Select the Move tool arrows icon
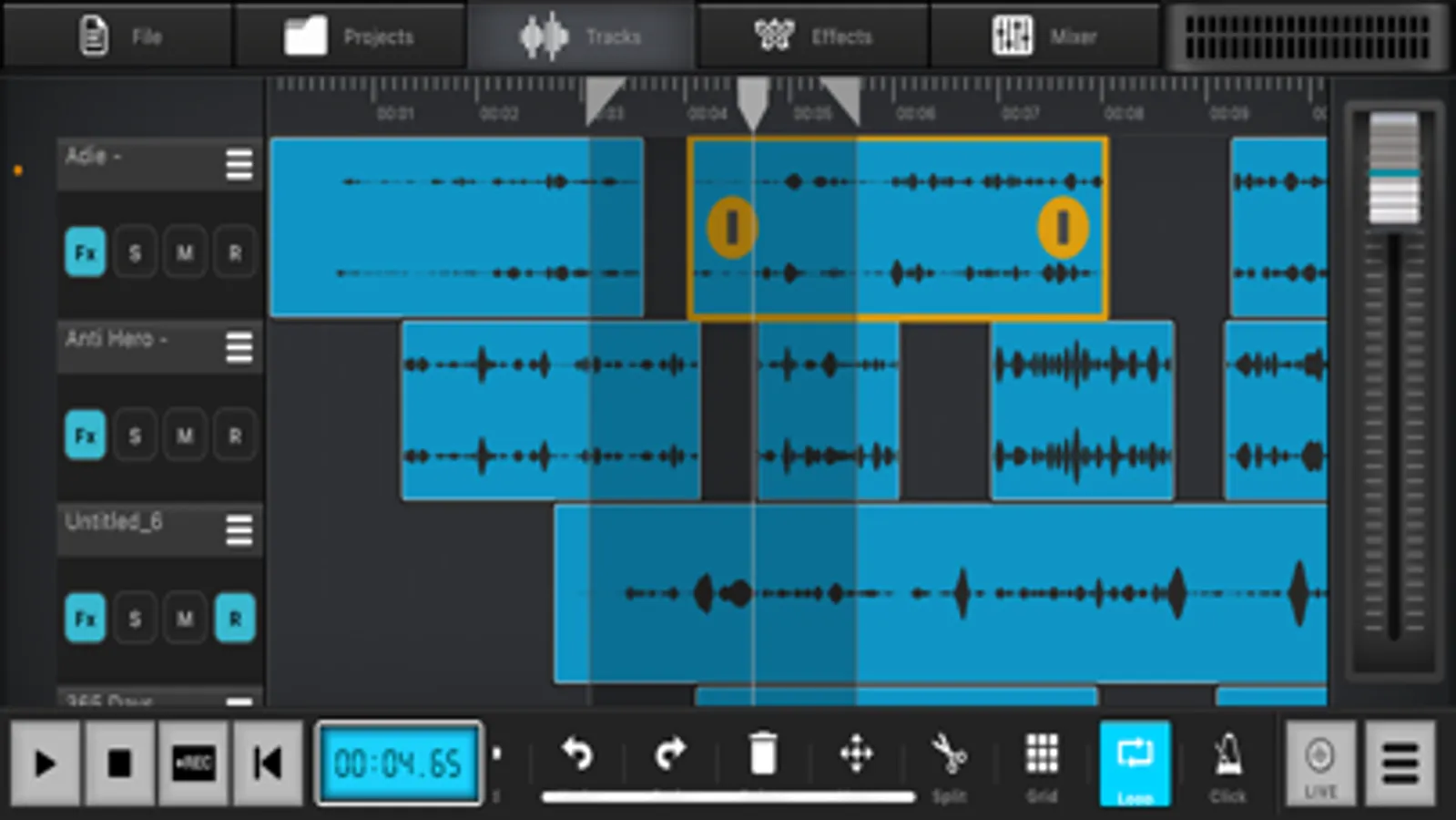This screenshot has width=1456, height=820. tap(856, 754)
